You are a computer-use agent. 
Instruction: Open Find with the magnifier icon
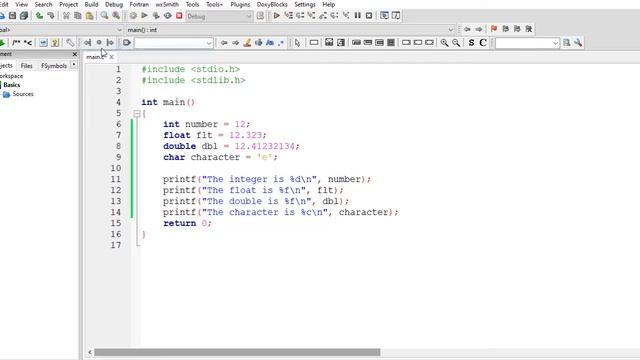tap(104, 16)
